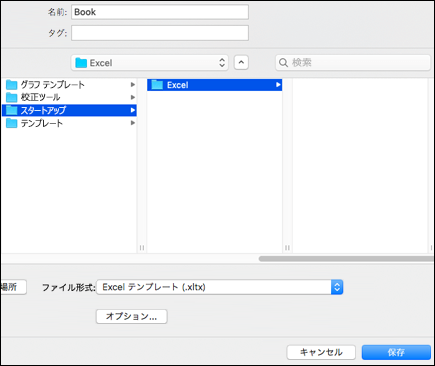Click first column resize handle

[x=142, y=248]
